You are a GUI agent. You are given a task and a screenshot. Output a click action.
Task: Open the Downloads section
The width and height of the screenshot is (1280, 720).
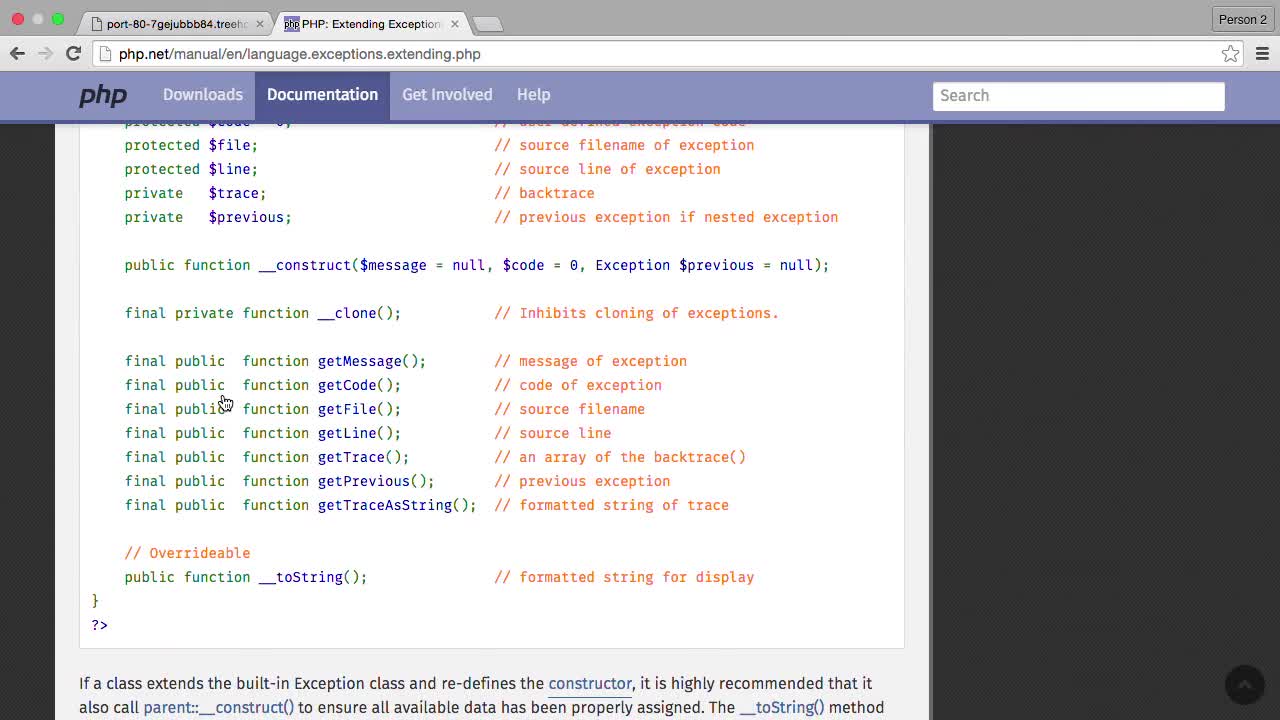(x=203, y=94)
